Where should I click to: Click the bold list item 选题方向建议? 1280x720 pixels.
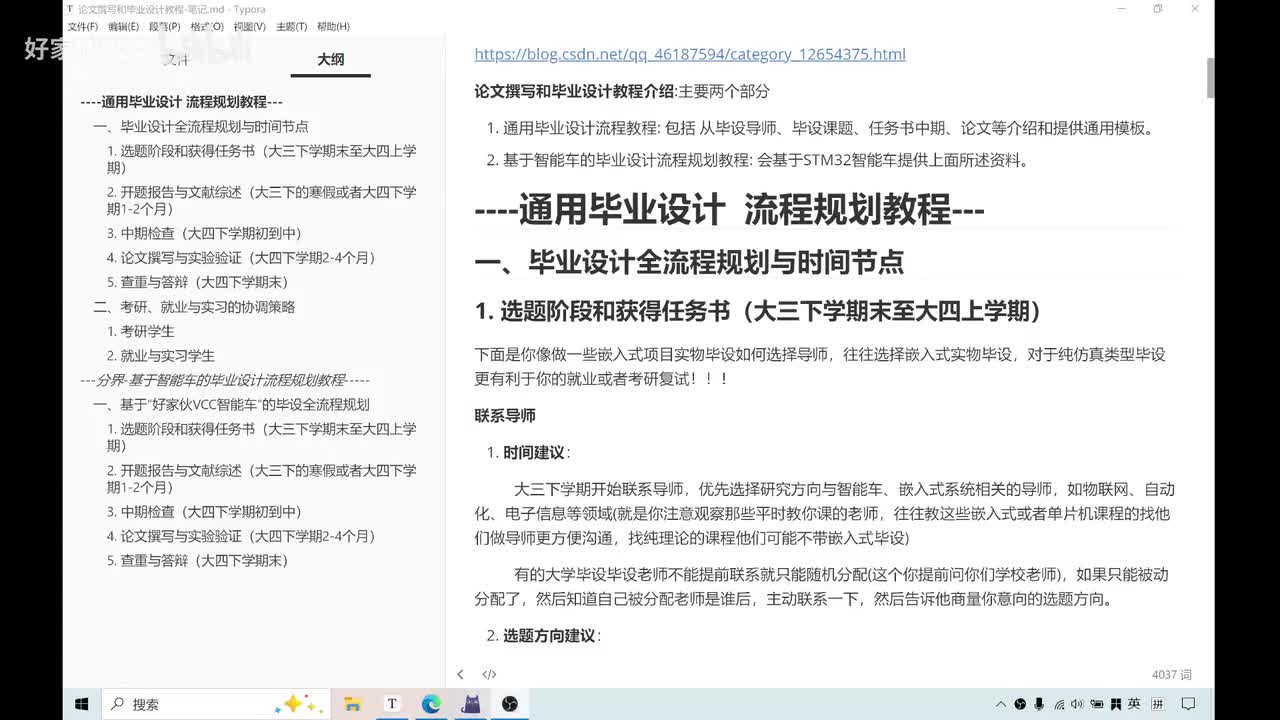point(549,635)
